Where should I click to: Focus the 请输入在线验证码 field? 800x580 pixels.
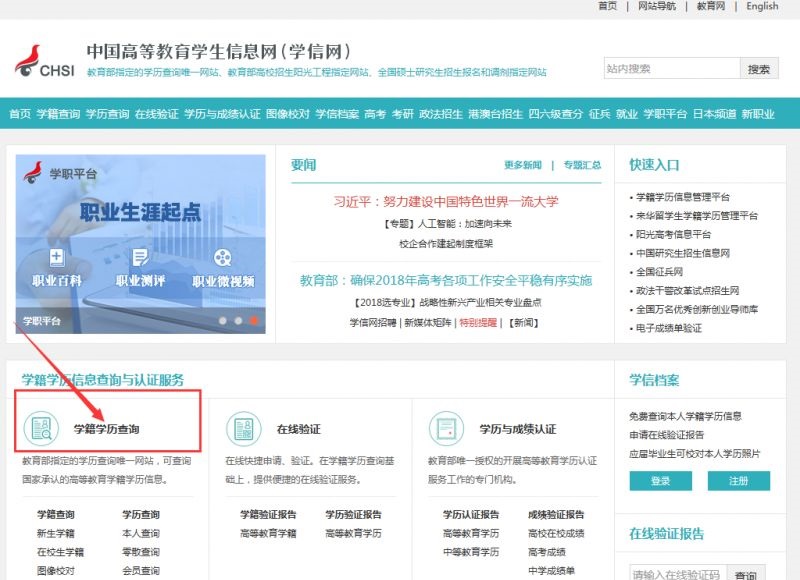pos(679,575)
